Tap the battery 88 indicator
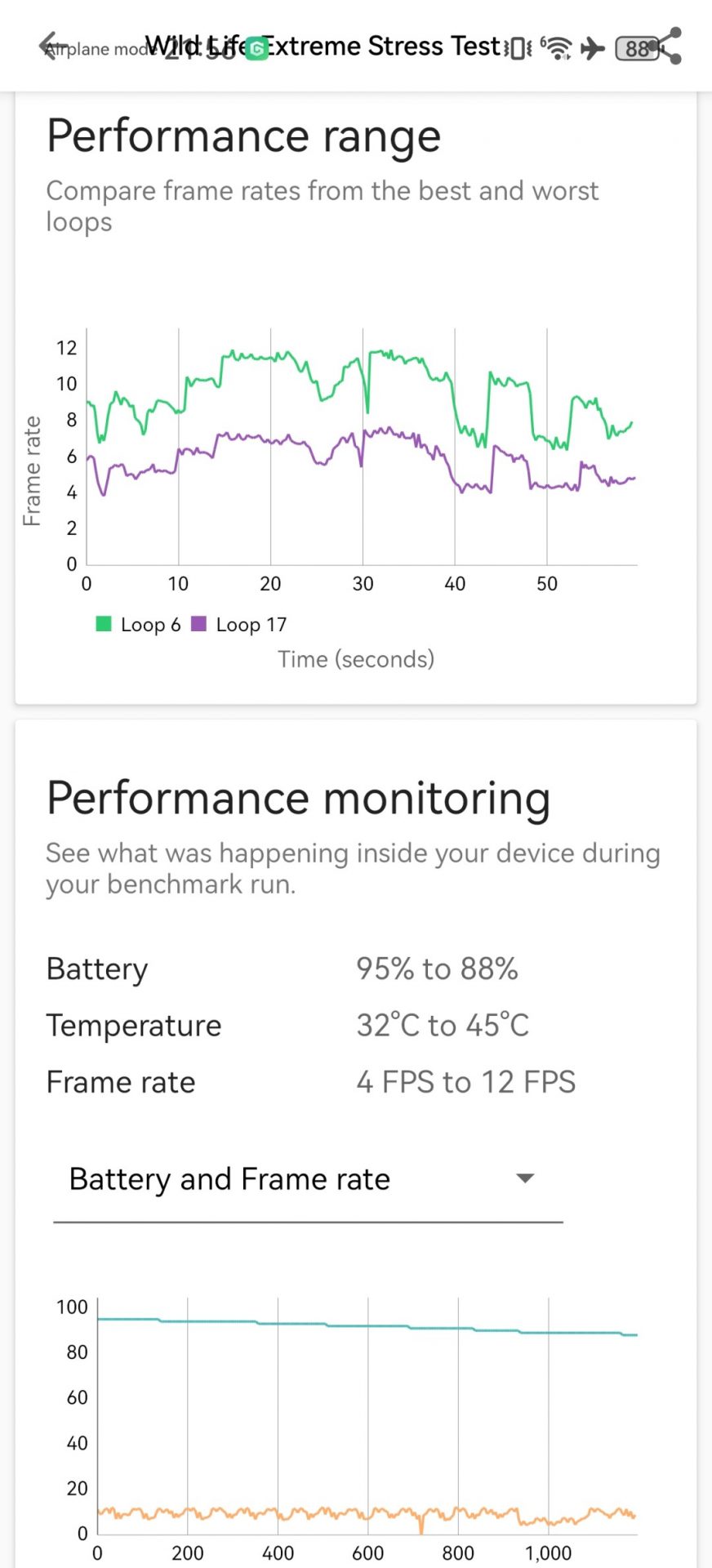712x1568 pixels. tap(637, 48)
